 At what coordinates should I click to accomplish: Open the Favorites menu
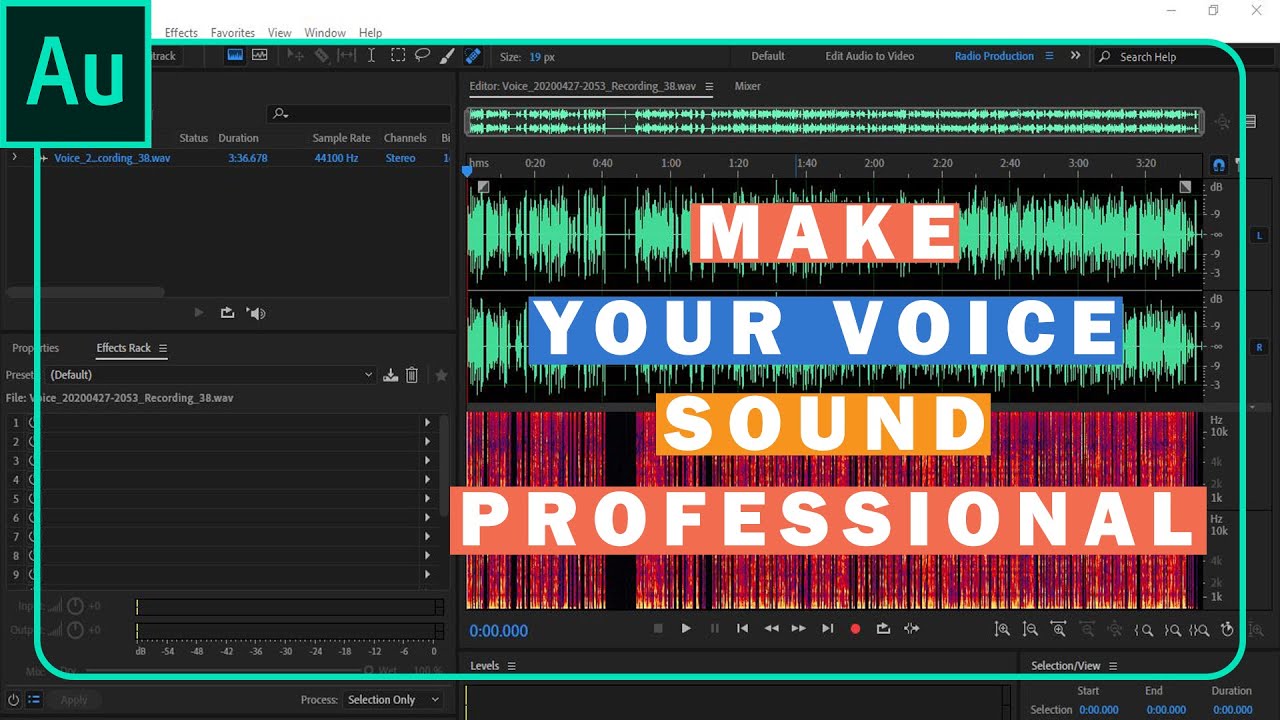click(x=233, y=33)
